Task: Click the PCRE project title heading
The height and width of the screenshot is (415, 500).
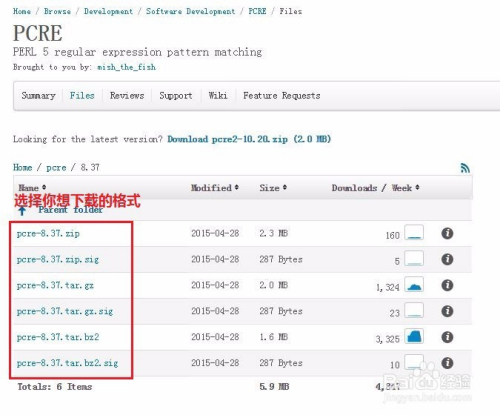Action: pyautogui.click(x=37, y=33)
